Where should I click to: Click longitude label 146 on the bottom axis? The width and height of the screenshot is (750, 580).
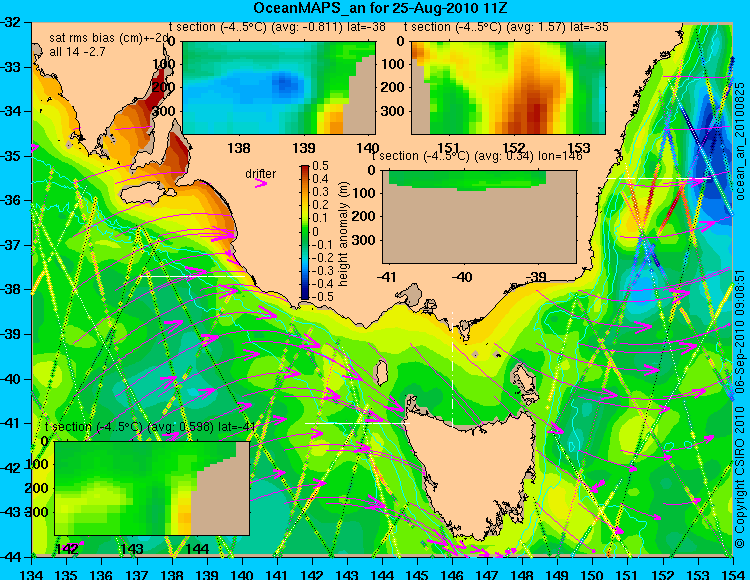452,573
